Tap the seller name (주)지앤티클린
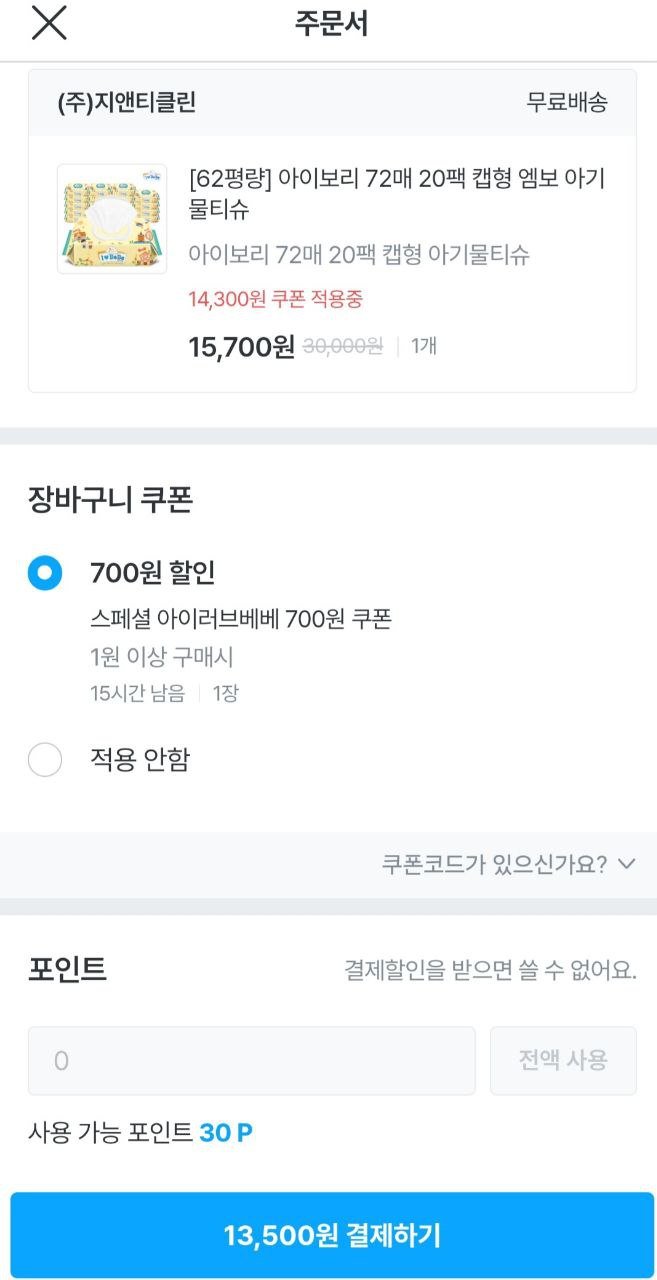 point(127,102)
